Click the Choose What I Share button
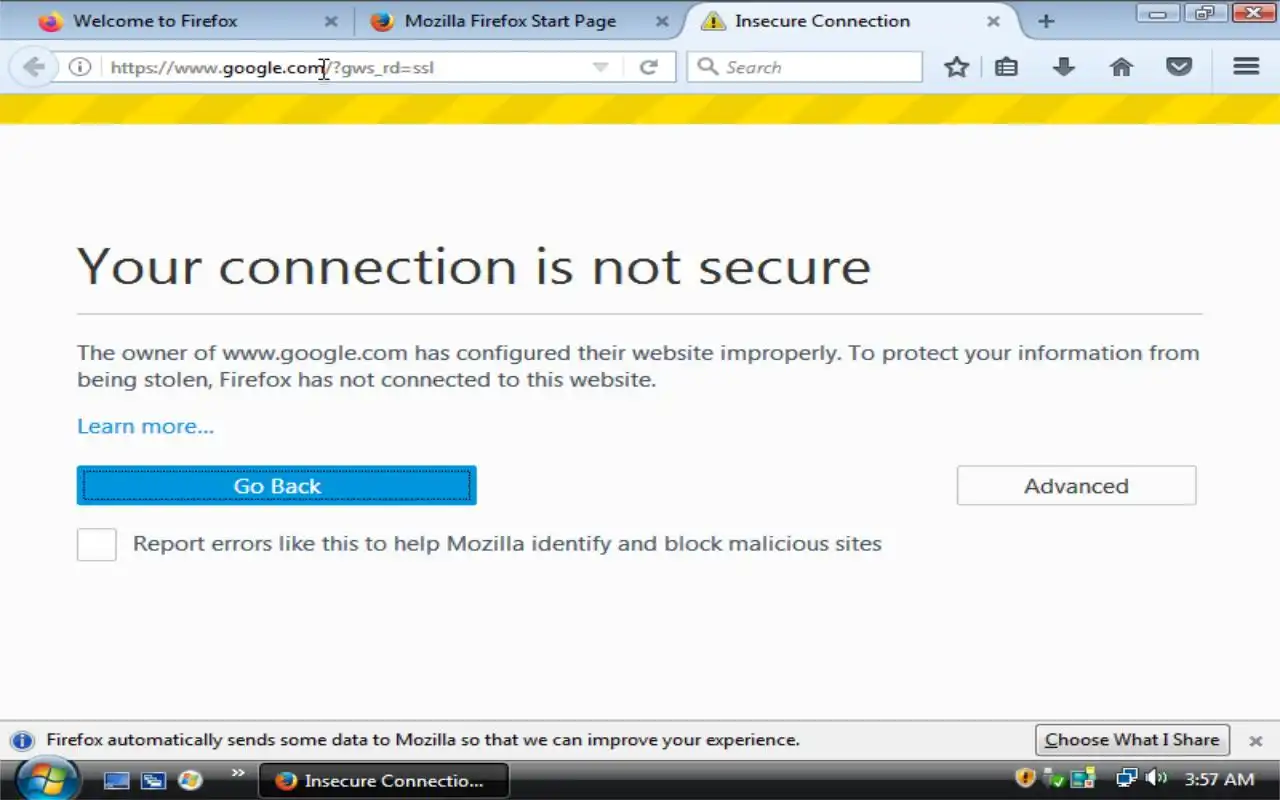The height and width of the screenshot is (800, 1280). 1132,740
